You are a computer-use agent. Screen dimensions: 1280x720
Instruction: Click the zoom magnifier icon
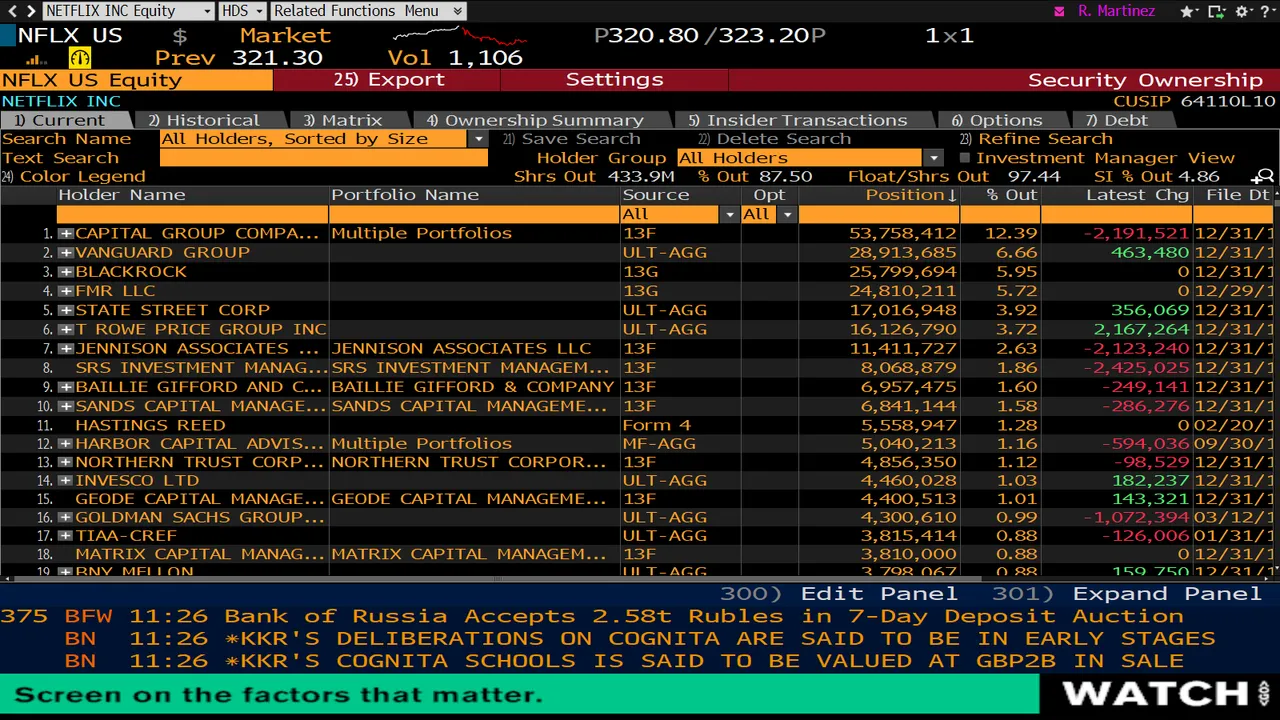[1264, 178]
